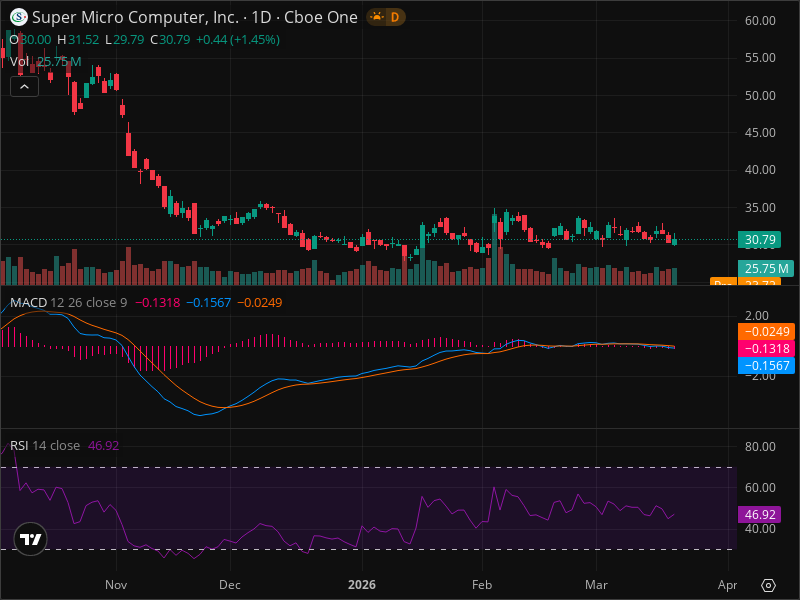Click the Dec label on time axis
The image size is (800, 600).
click(x=230, y=585)
